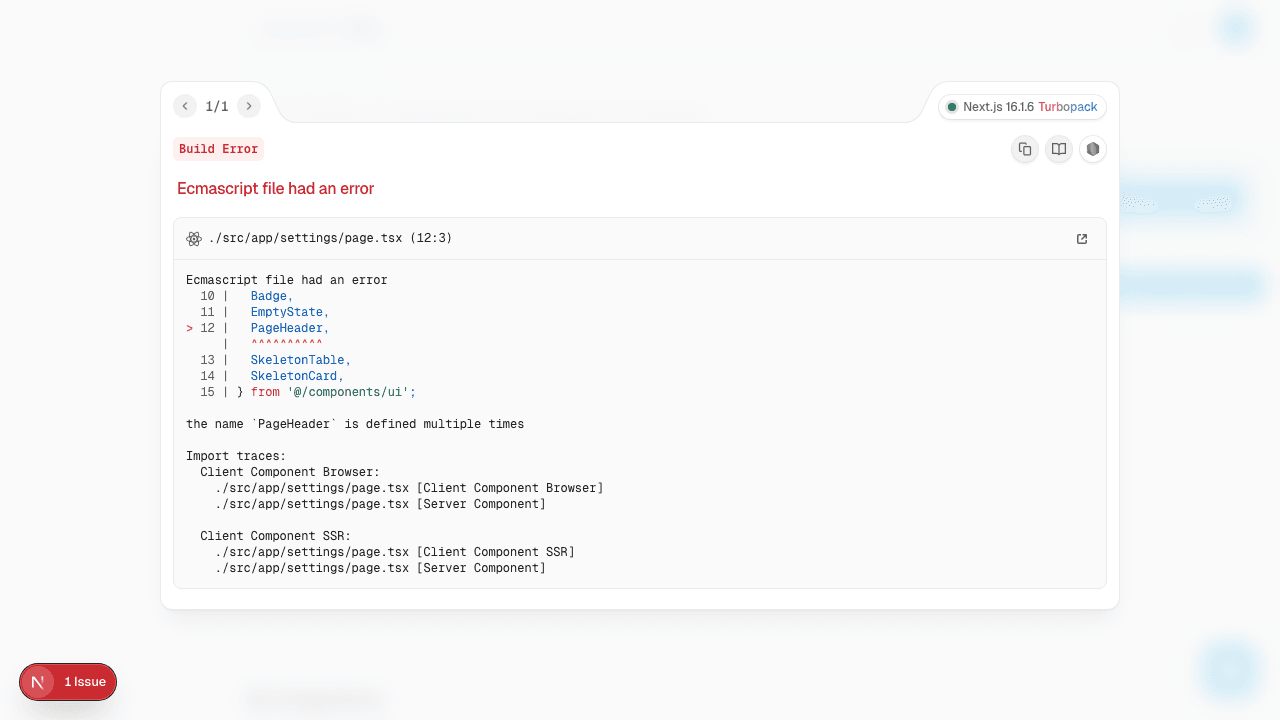The width and height of the screenshot is (1280, 720).
Task: Click the Ecmascript file had an error heading
Action: pos(275,188)
